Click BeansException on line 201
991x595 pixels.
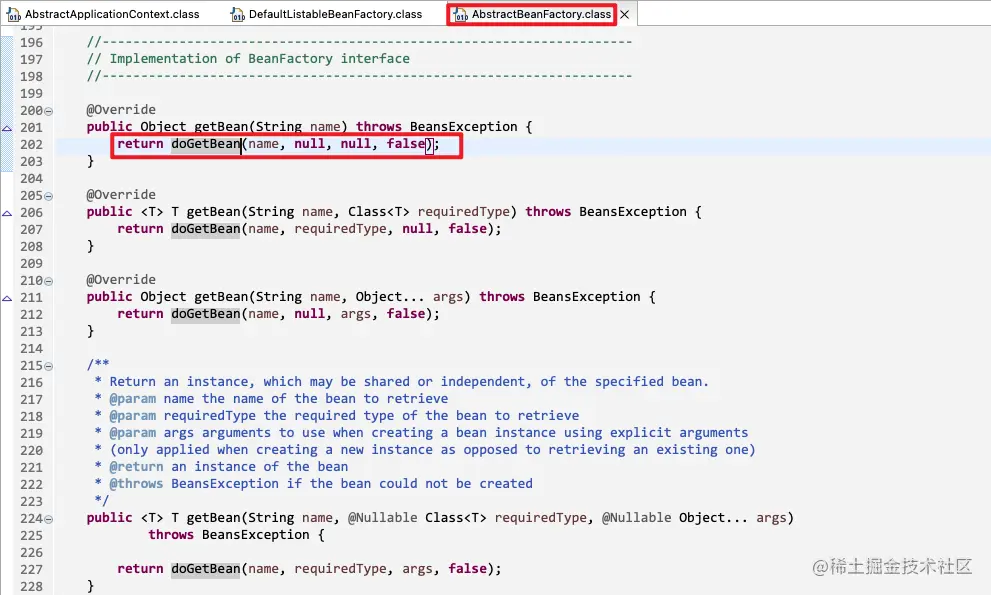tap(463, 127)
